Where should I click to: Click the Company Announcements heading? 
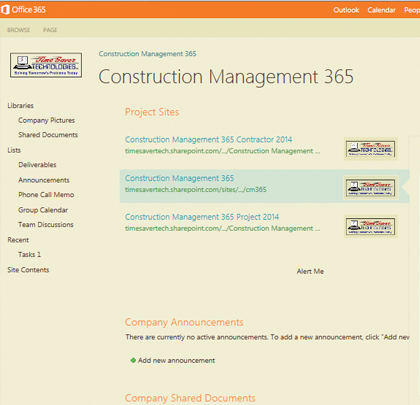tap(184, 322)
